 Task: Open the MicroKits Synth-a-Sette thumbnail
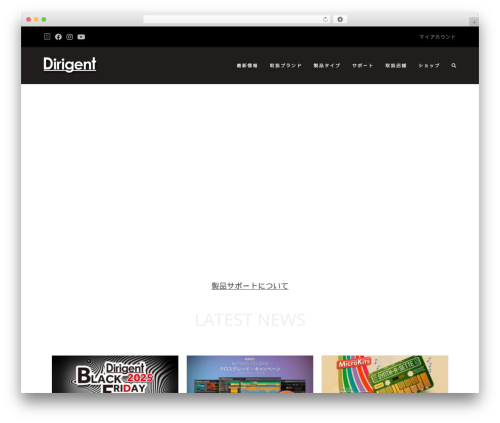click(385, 374)
